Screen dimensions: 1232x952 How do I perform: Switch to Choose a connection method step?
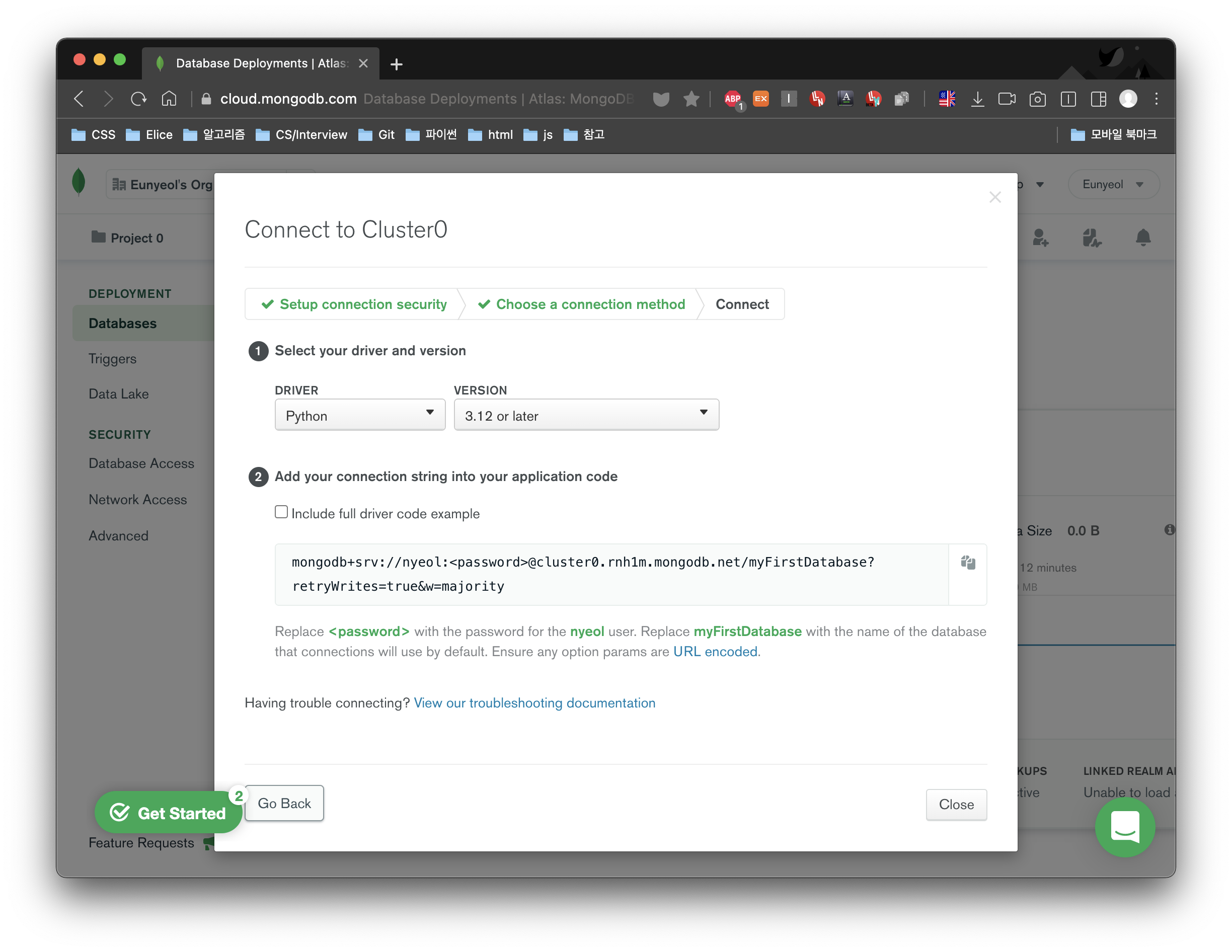pos(581,304)
